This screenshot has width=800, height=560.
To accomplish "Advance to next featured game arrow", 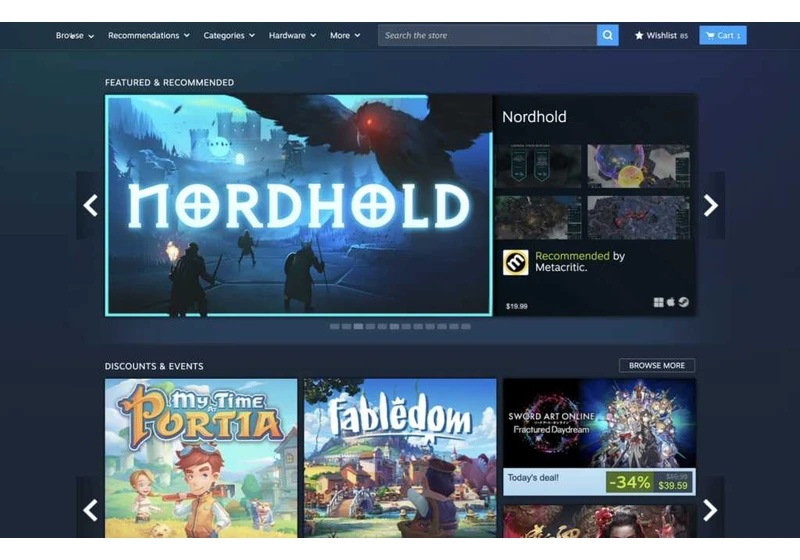I will (x=711, y=206).
